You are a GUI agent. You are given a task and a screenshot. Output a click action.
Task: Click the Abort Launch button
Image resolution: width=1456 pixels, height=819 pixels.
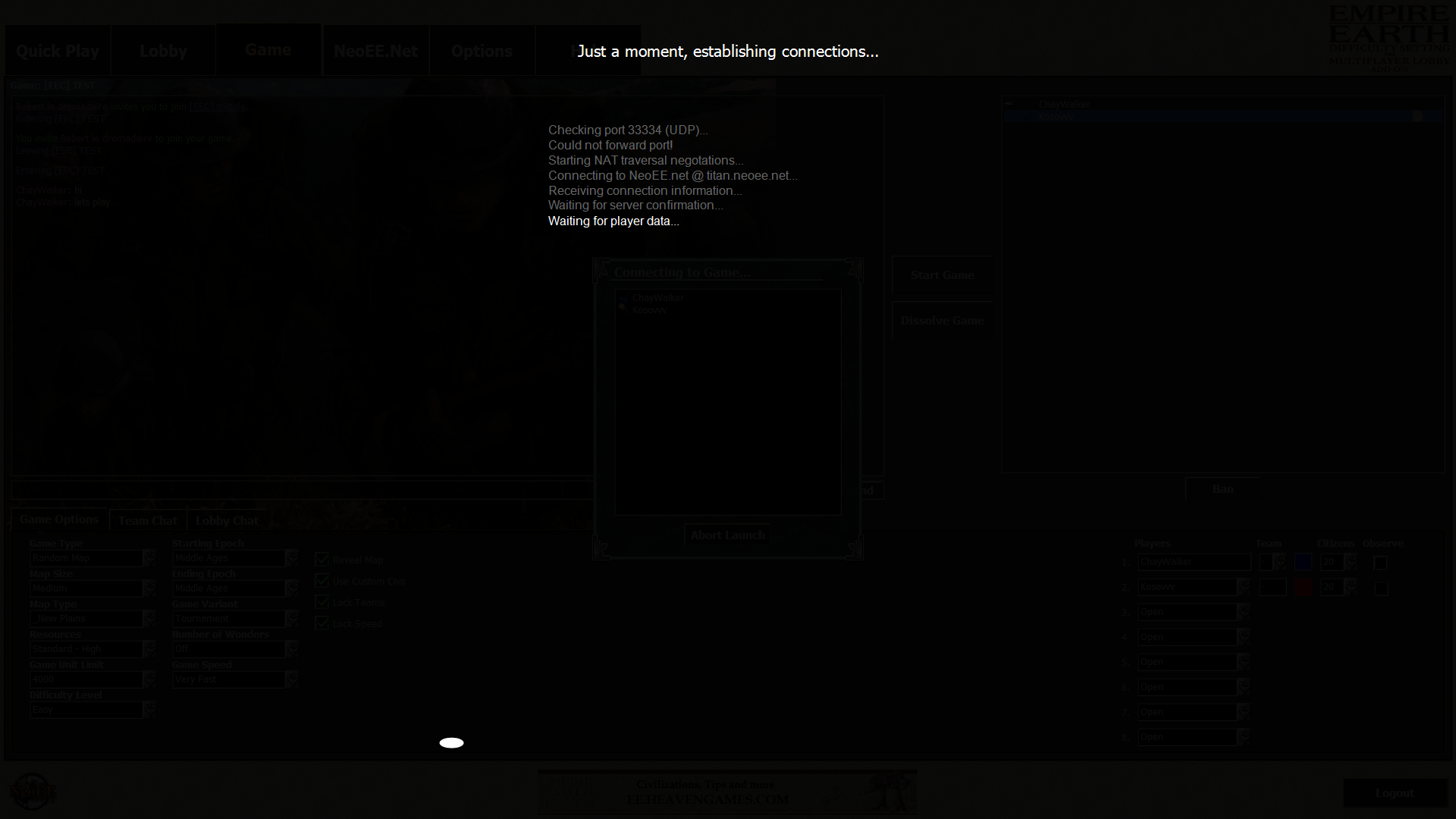727,535
